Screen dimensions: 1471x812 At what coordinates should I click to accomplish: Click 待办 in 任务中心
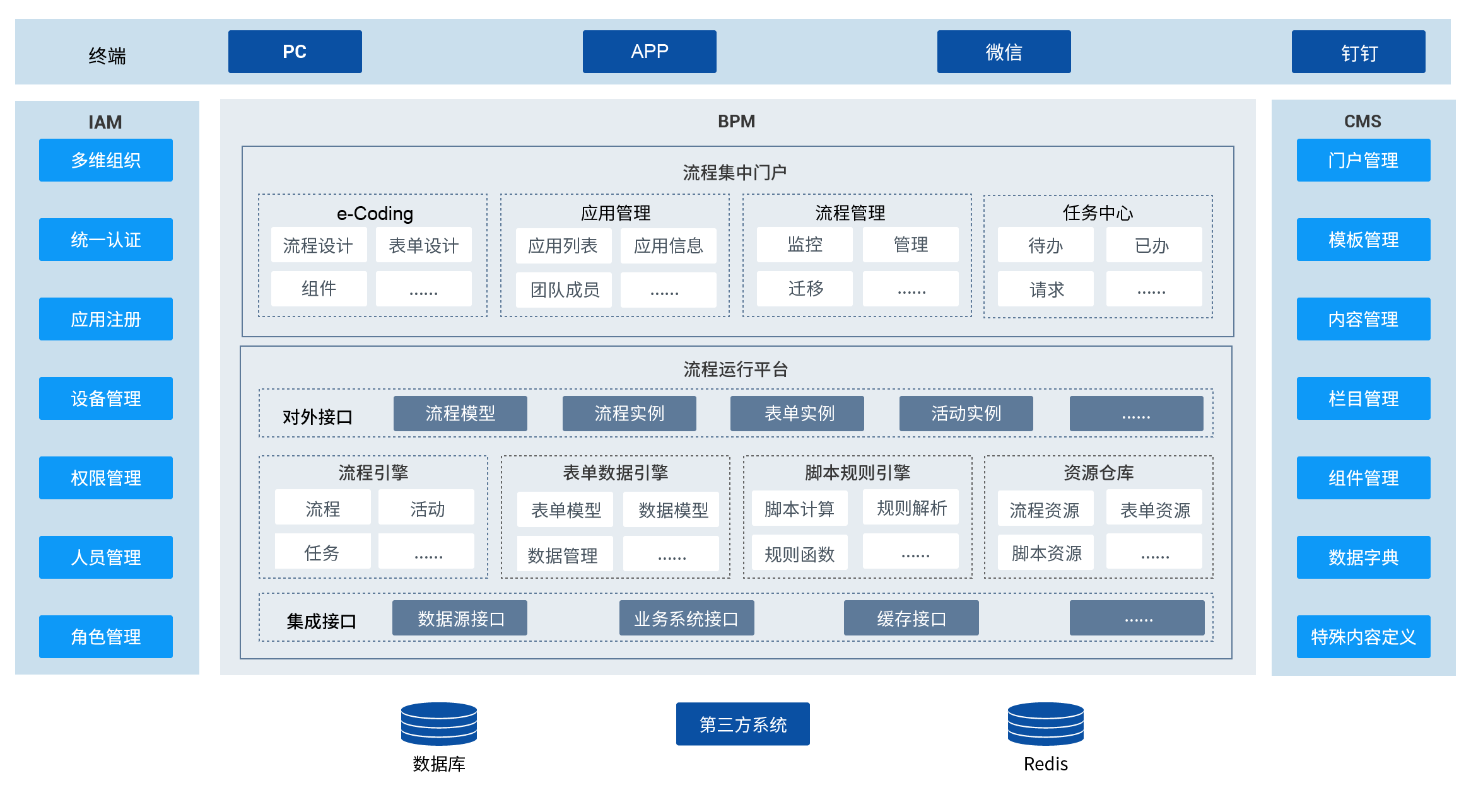1046,245
